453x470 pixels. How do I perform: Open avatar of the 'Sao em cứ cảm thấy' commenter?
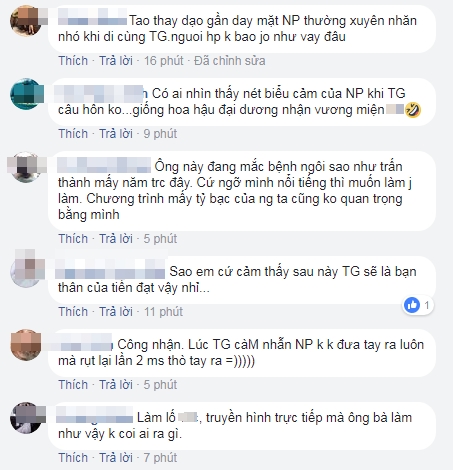tap(26, 272)
